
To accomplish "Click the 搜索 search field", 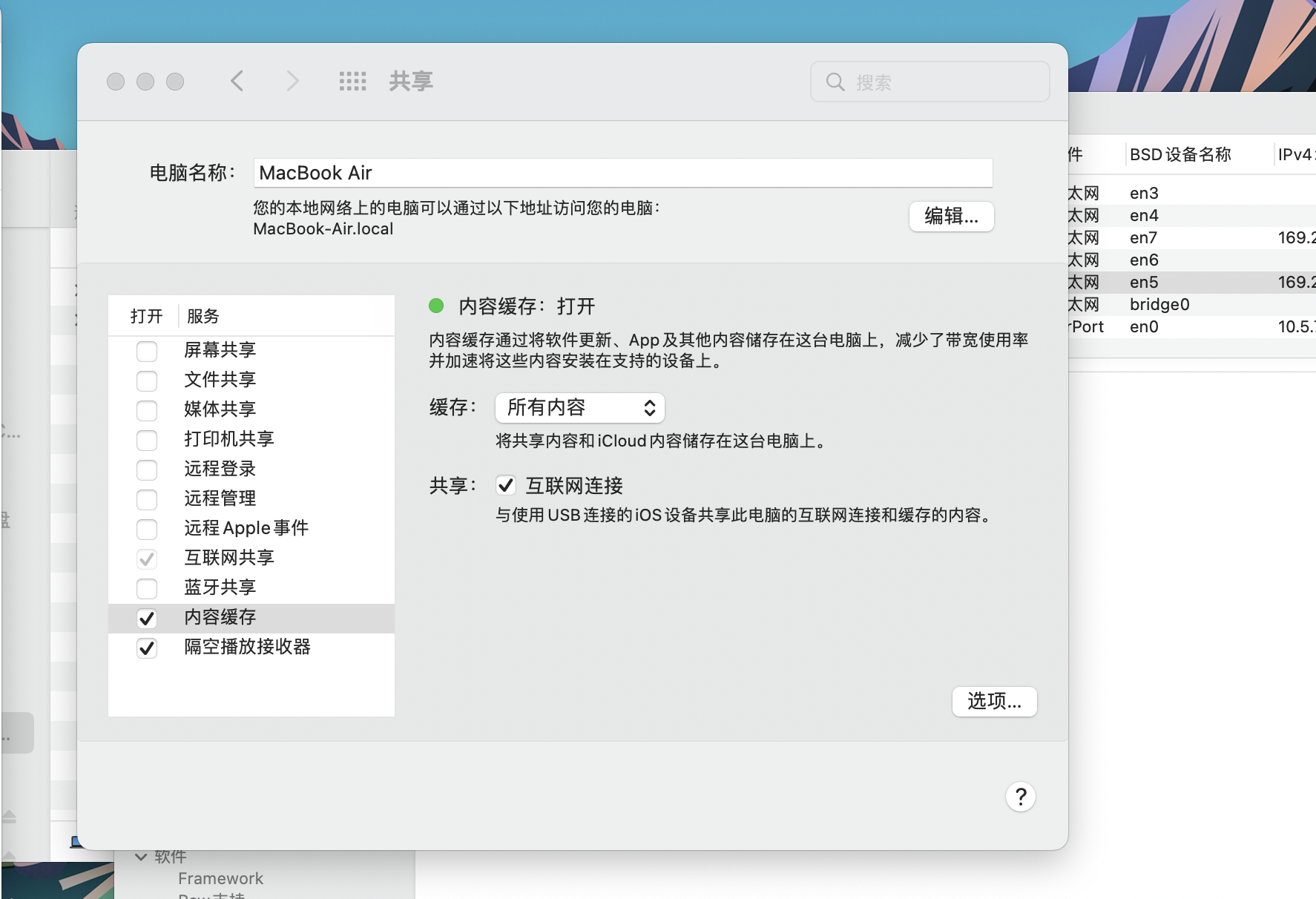I will 942,82.
